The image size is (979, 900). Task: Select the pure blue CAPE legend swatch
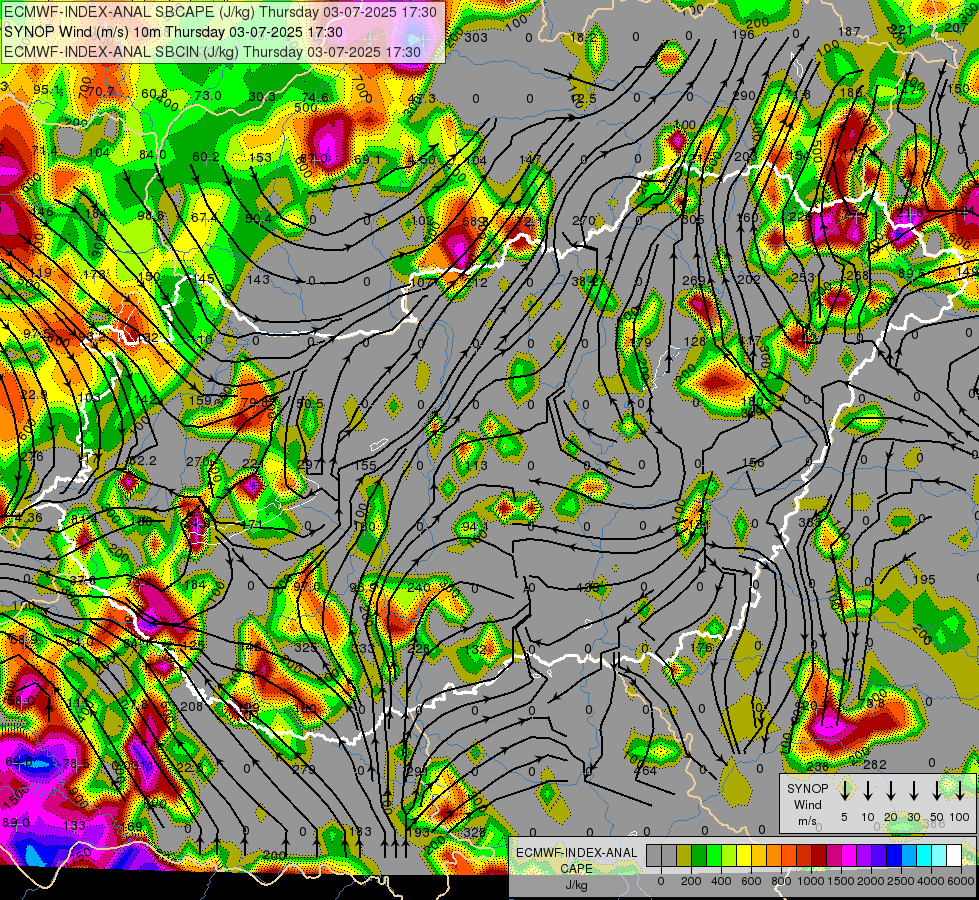[x=893, y=856]
